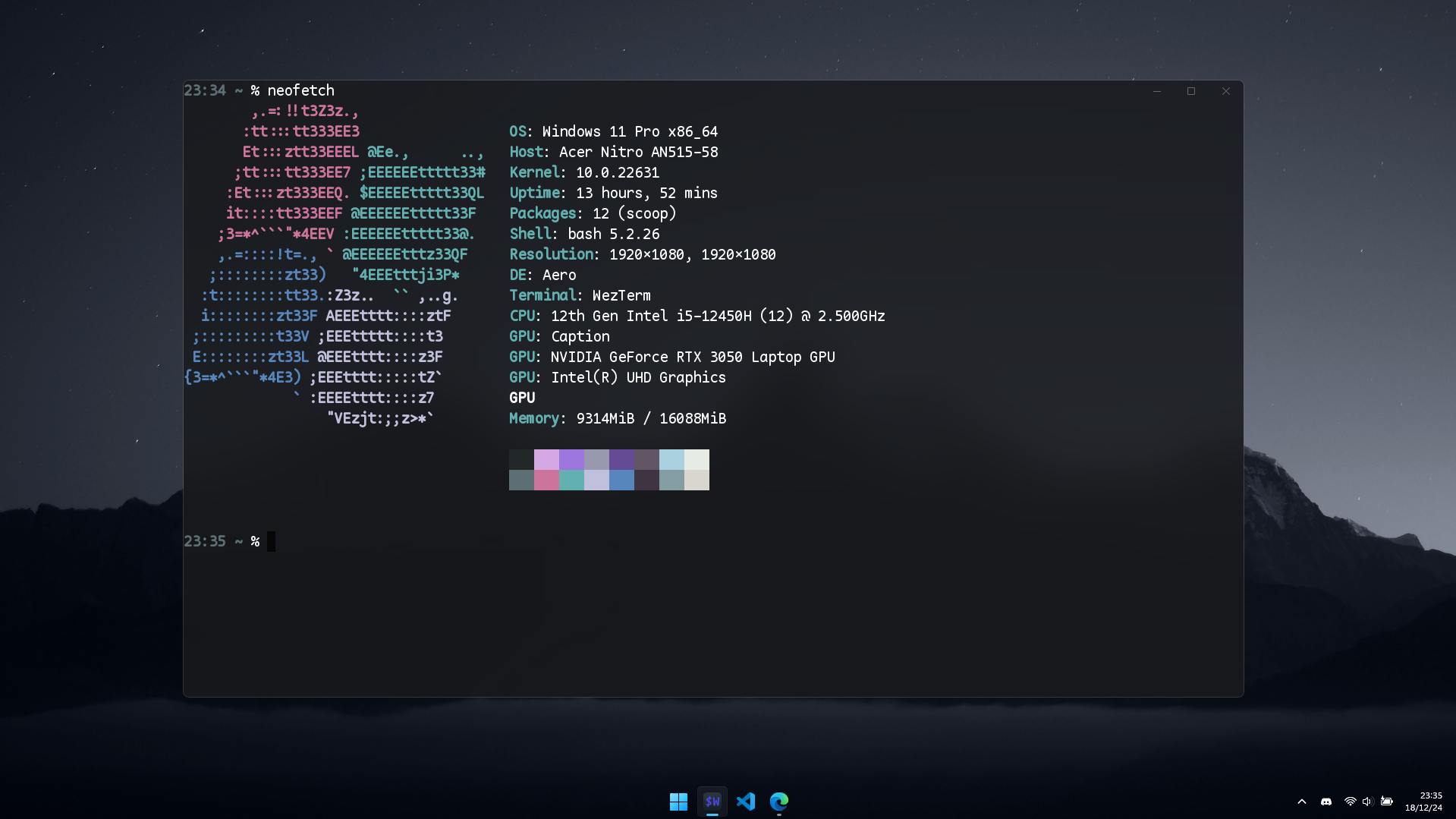Click the WezTerm icon in the taskbar
Image resolution: width=1456 pixels, height=819 pixels.
coord(712,802)
